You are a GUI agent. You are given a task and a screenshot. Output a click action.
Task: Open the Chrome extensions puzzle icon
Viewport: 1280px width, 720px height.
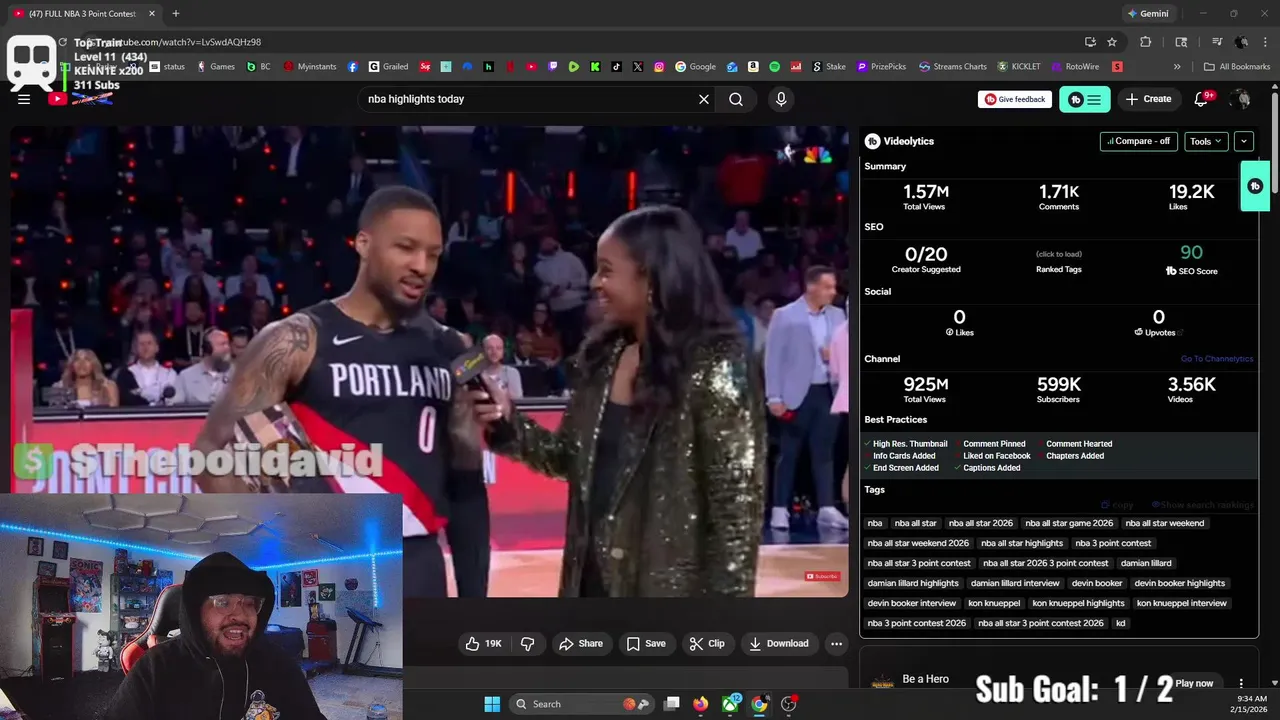(x=1146, y=42)
